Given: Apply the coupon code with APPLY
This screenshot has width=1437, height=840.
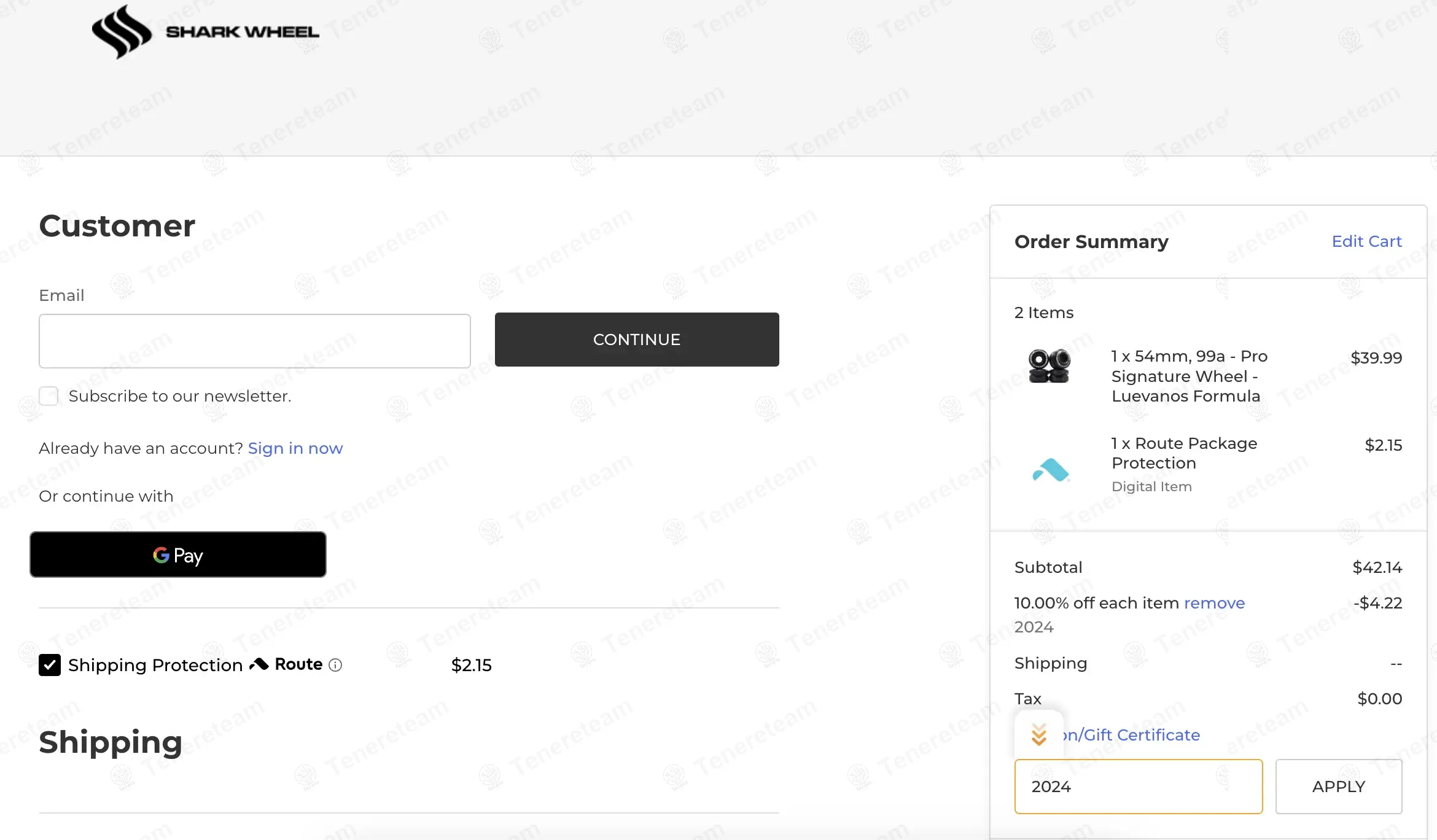Looking at the screenshot, I should coord(1338,787).
